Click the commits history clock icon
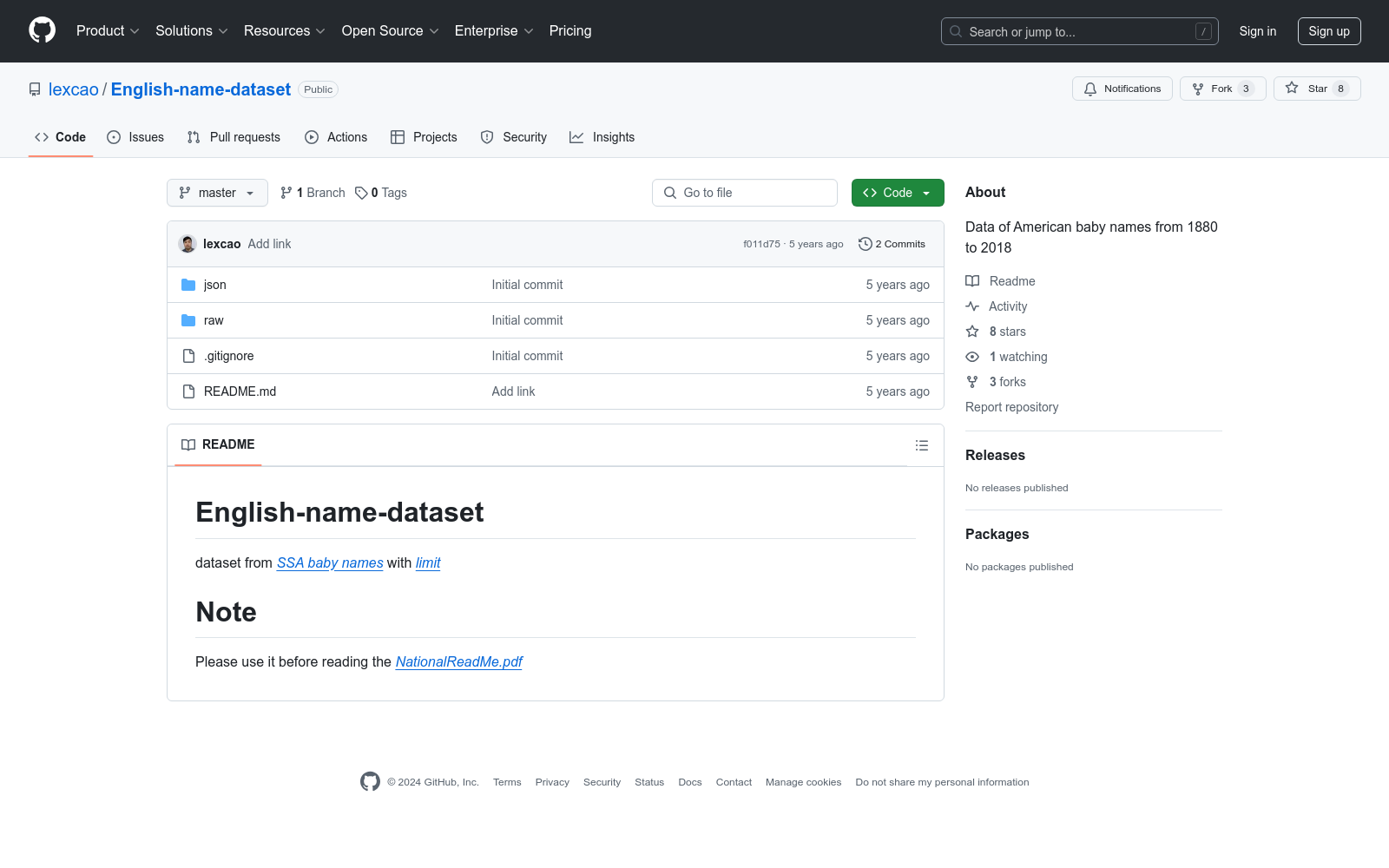 (865, 244)
